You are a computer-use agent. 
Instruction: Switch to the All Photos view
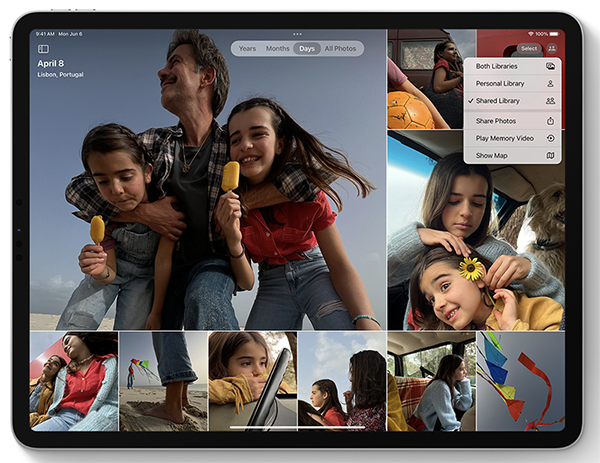[341, 49]
